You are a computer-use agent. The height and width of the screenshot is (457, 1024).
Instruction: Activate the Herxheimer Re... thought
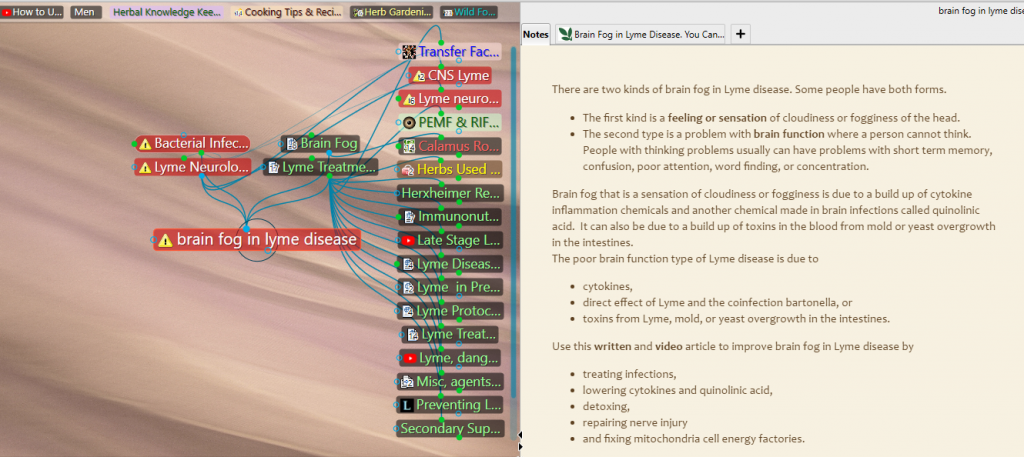[x=450, y=193]
